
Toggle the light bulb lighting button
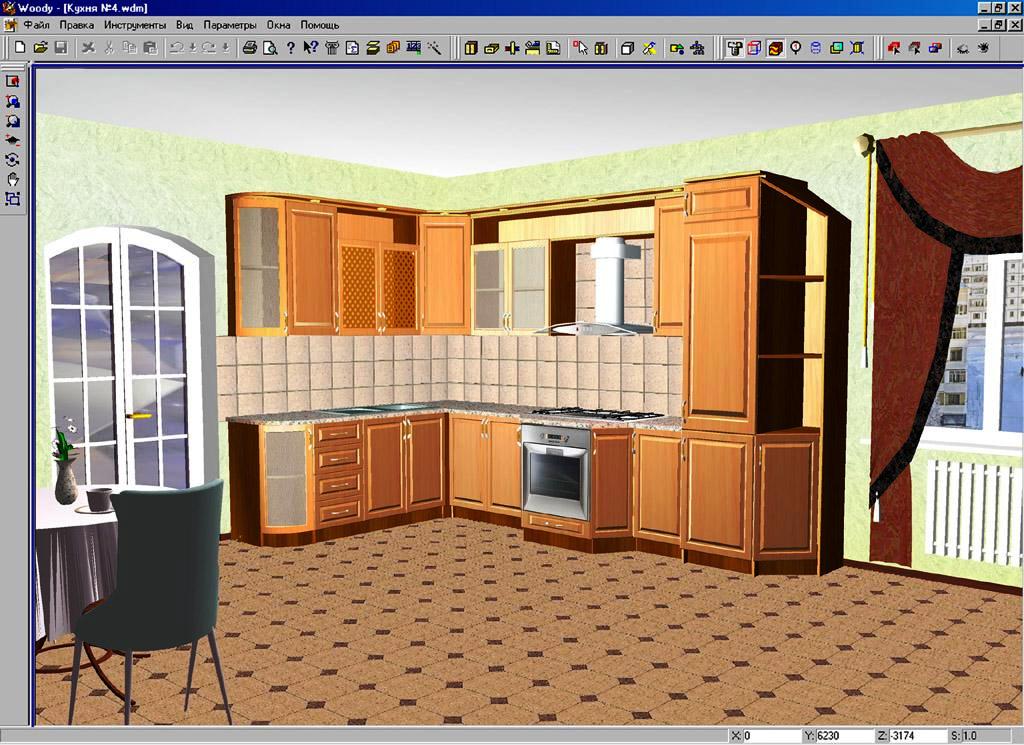click(796, 47)
